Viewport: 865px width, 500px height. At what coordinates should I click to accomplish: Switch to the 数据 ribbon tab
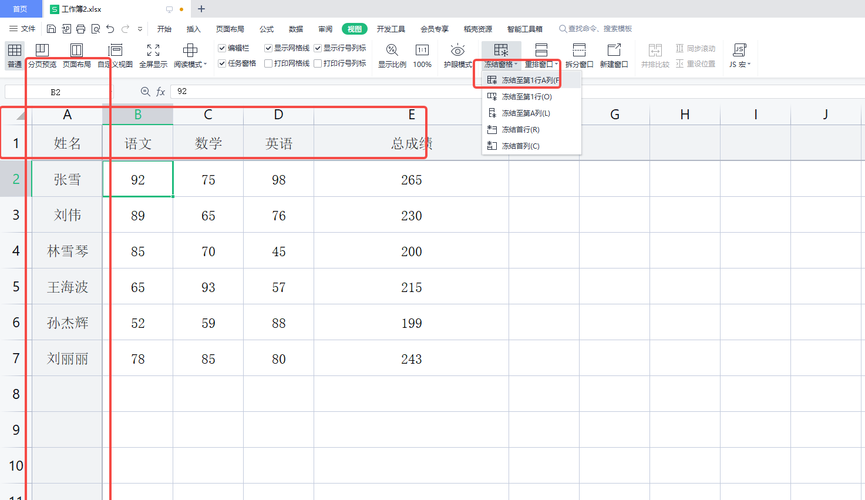click(x=296, y=29)
